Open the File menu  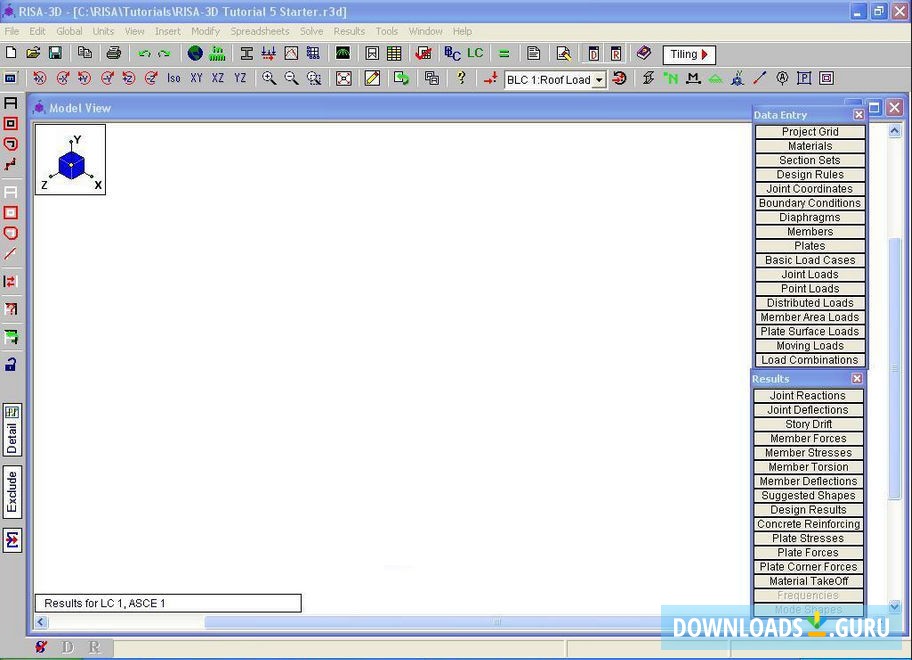coord(12,31)
